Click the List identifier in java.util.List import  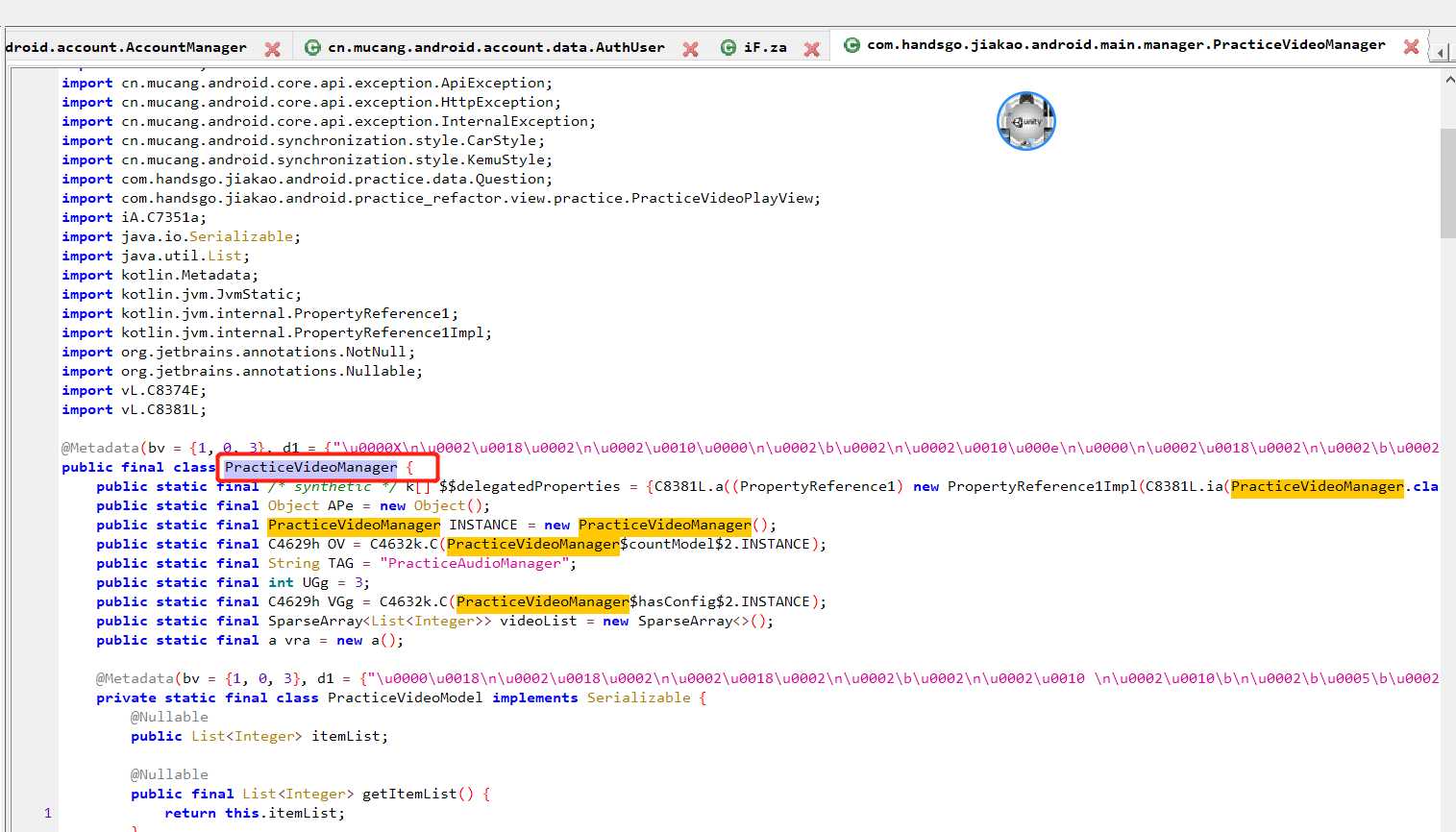pos(225,256)
